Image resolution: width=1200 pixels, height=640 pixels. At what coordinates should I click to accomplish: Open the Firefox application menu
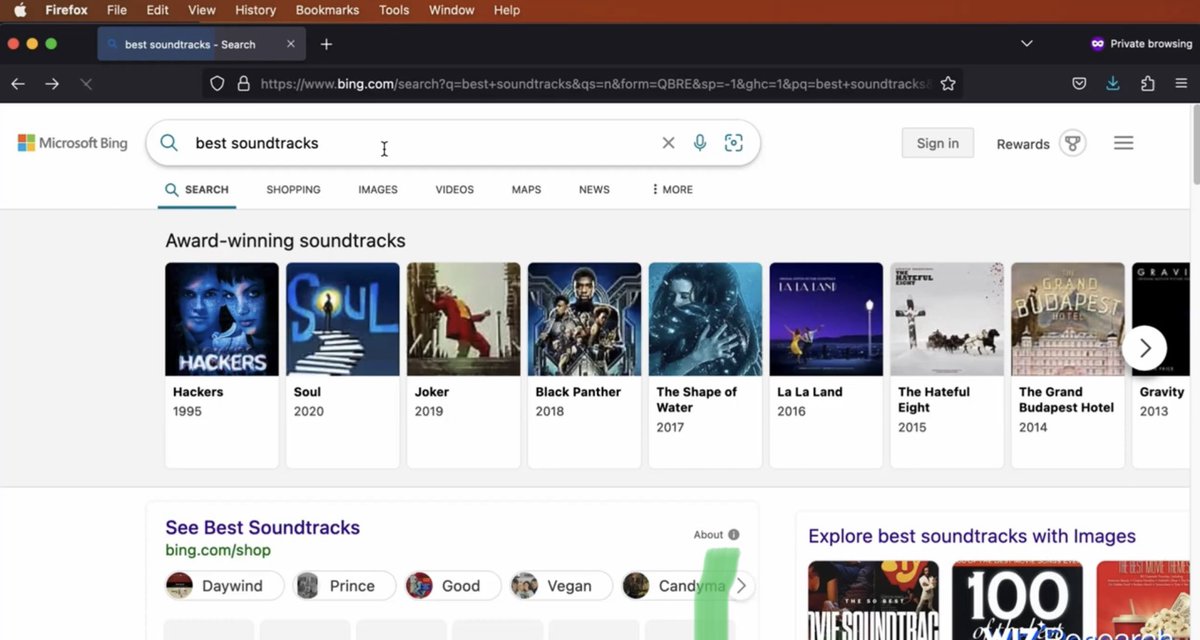[66, 10]
